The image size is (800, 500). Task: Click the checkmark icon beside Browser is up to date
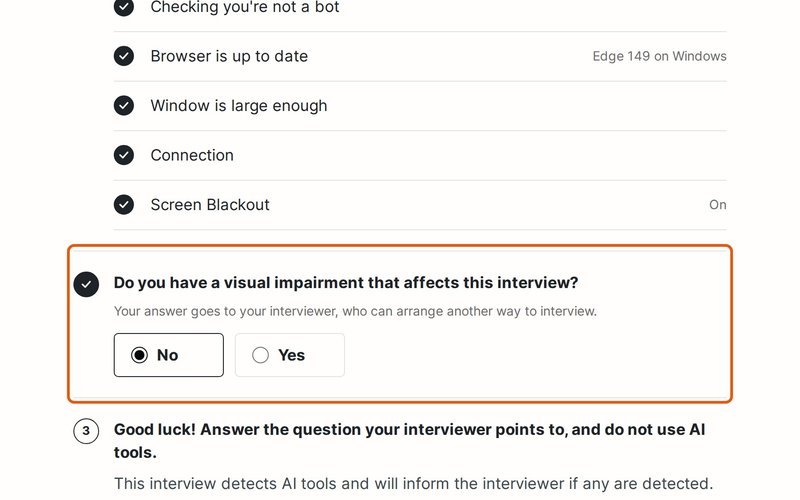point(124,56)
